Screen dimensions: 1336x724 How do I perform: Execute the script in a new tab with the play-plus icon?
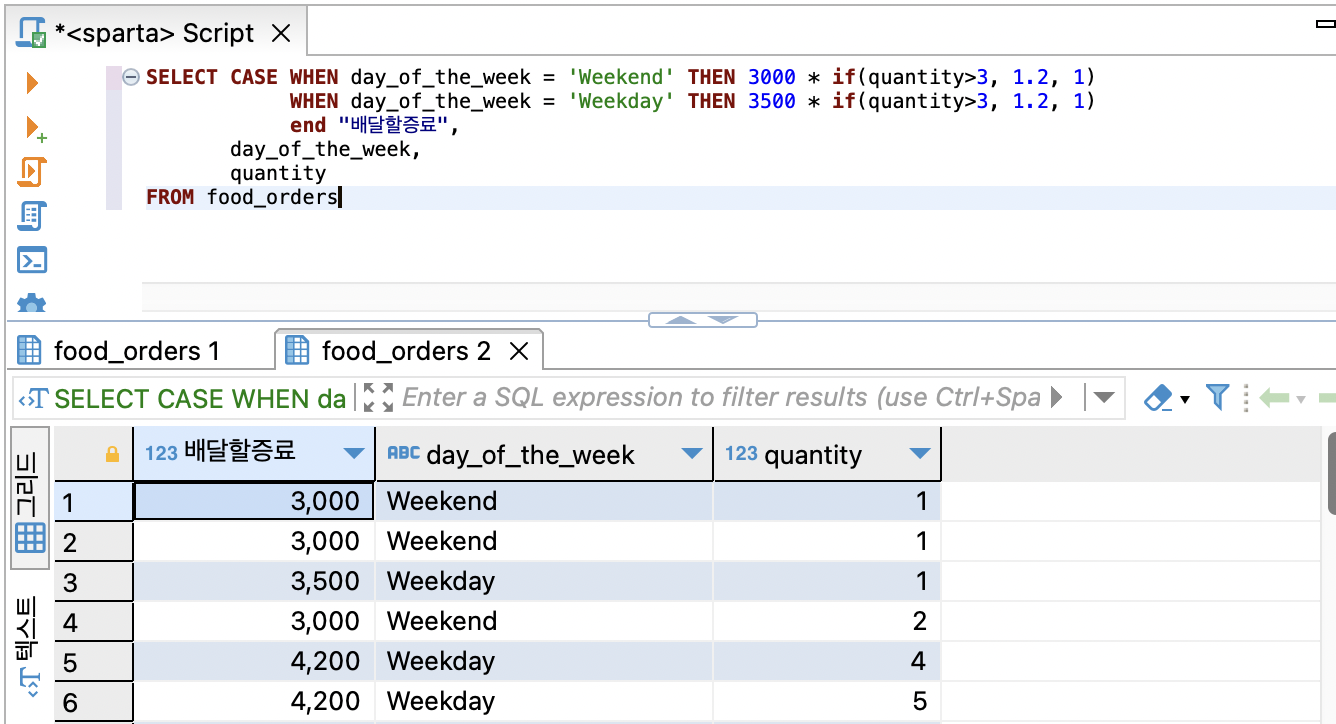(34, 128)
